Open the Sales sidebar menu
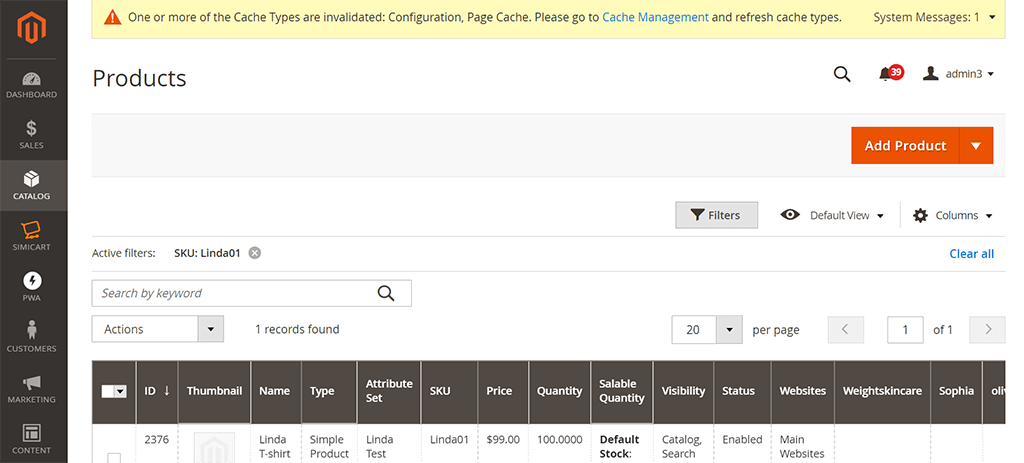 tap(33, 135)
